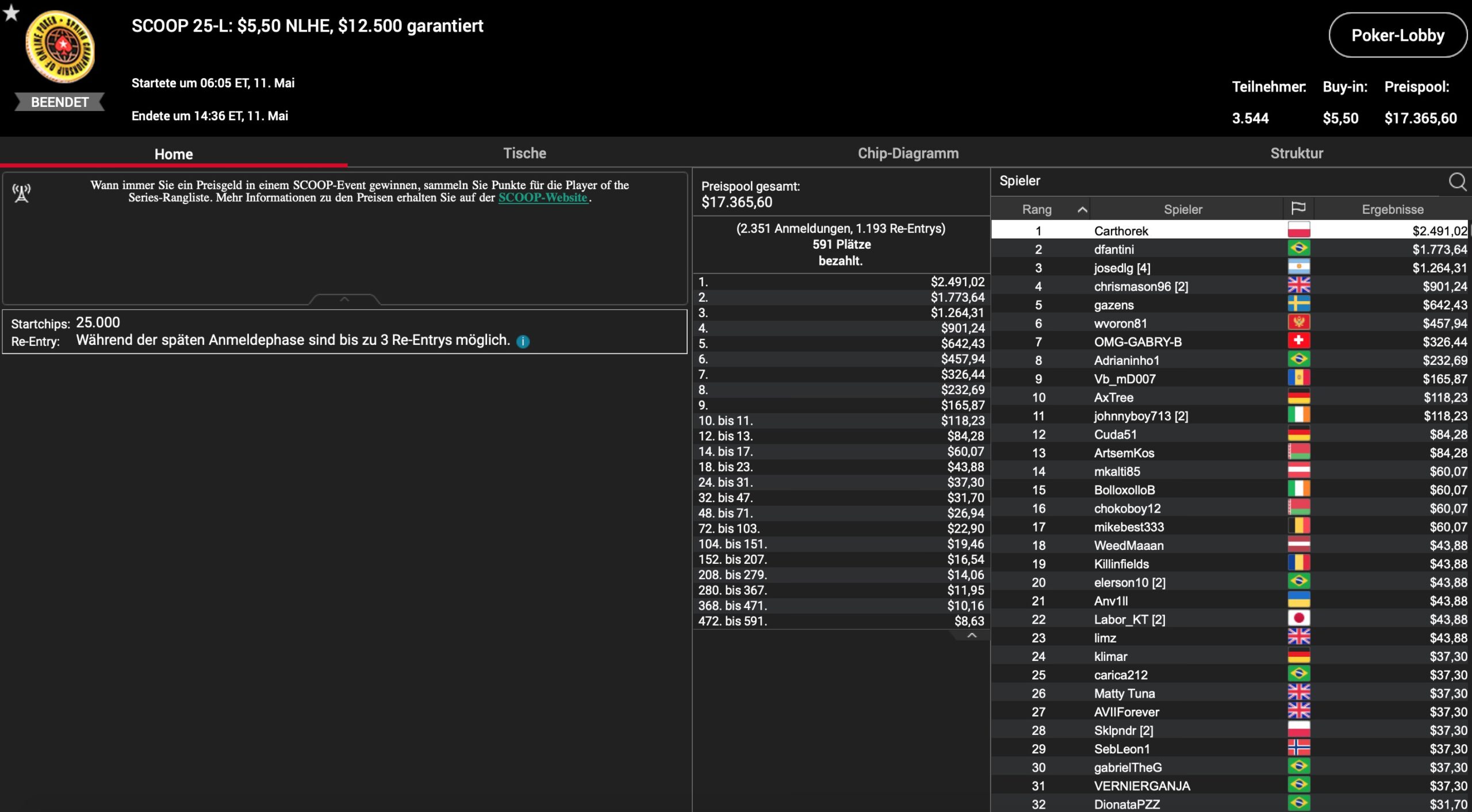Click Carthorek's Poland flag icon

click(1298, 230)
